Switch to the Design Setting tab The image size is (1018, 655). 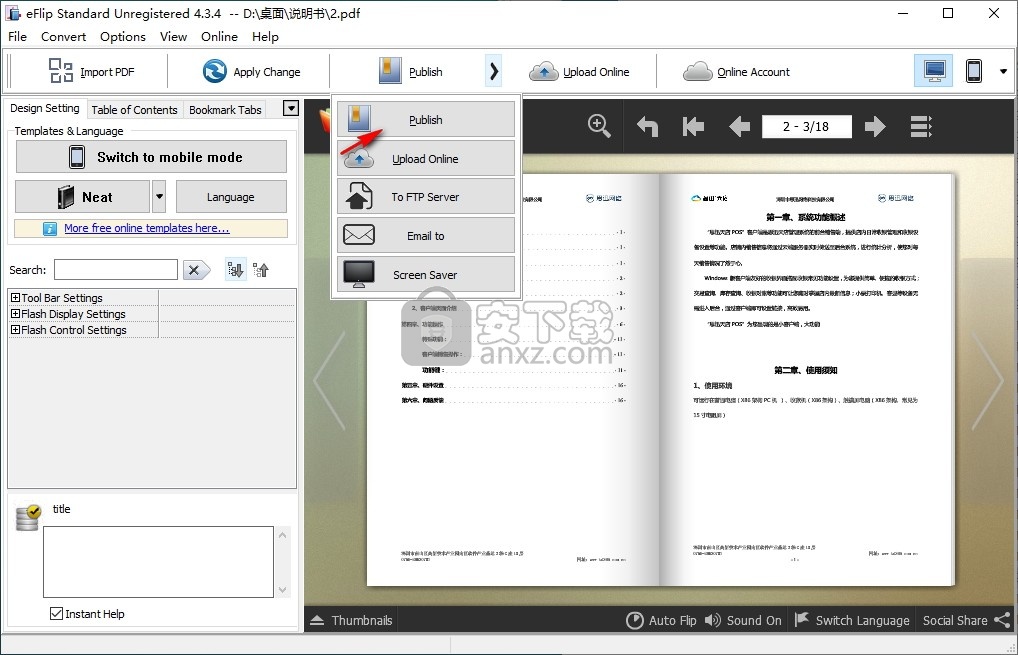click(x=45, y=108)
